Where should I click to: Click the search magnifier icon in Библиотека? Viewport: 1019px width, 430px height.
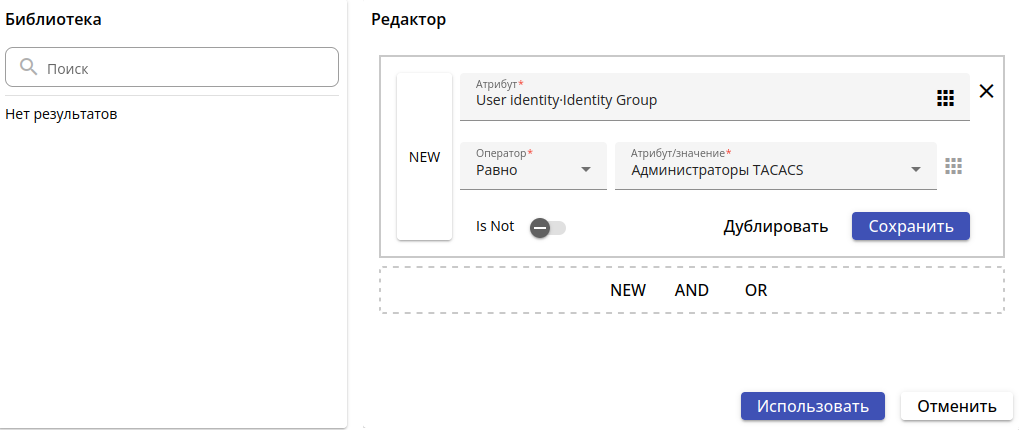click(28, 68)
